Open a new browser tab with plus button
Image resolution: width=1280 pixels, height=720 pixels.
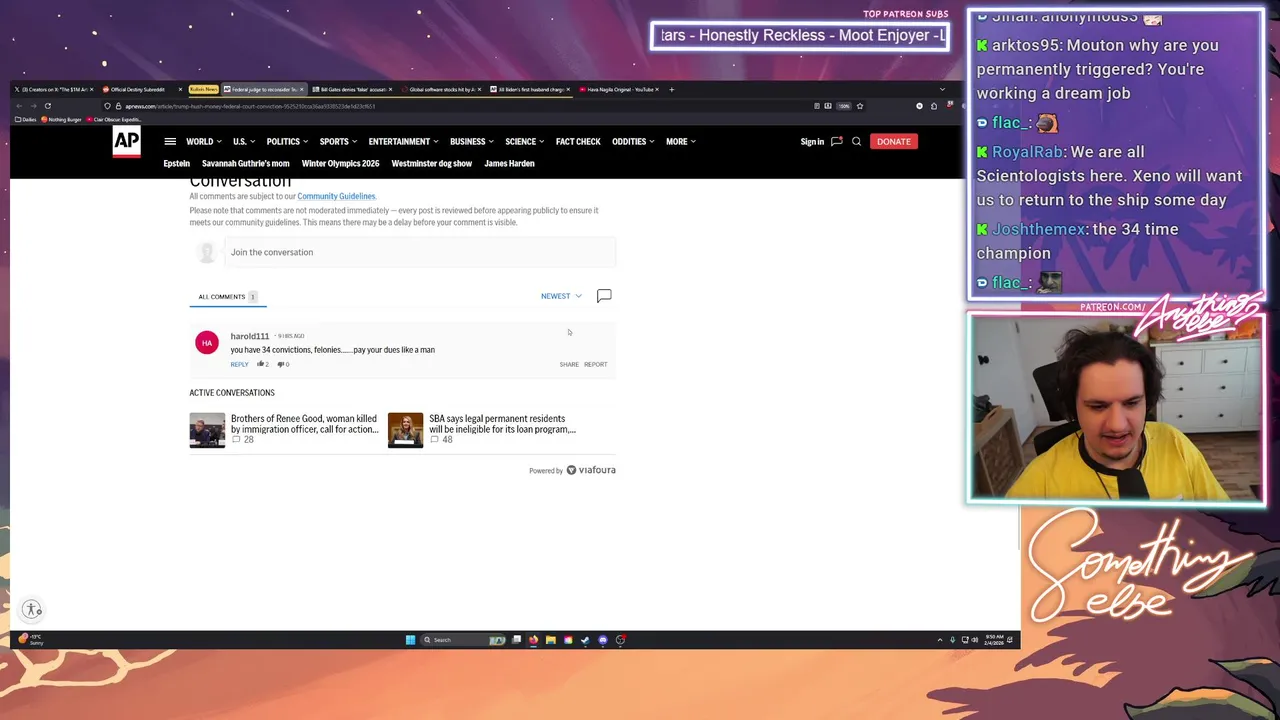pos(671,89)
